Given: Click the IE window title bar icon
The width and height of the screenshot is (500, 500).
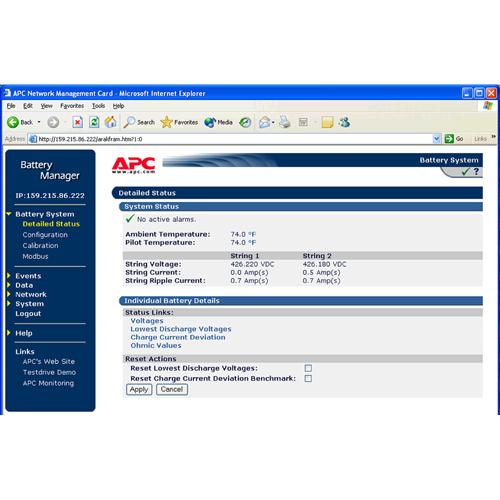Looking at the screenshot, I should pos(7,93).
